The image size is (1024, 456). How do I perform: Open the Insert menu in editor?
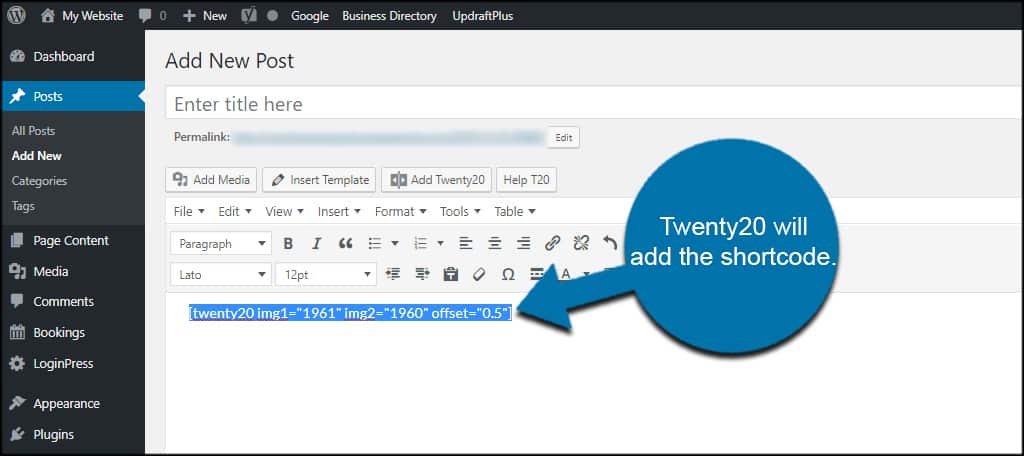339,211
